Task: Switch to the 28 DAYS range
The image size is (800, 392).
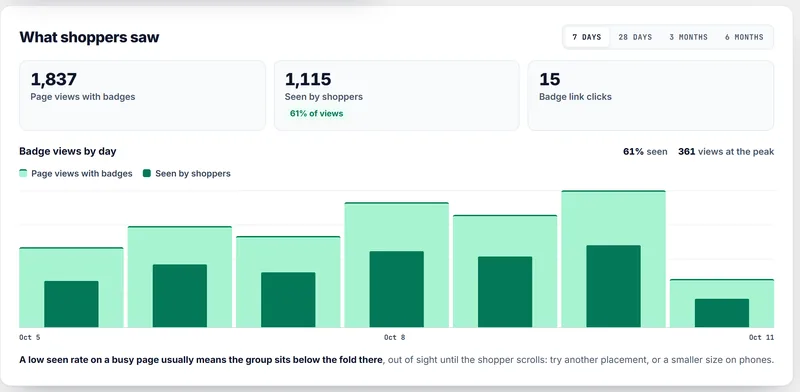Action: 635,37
